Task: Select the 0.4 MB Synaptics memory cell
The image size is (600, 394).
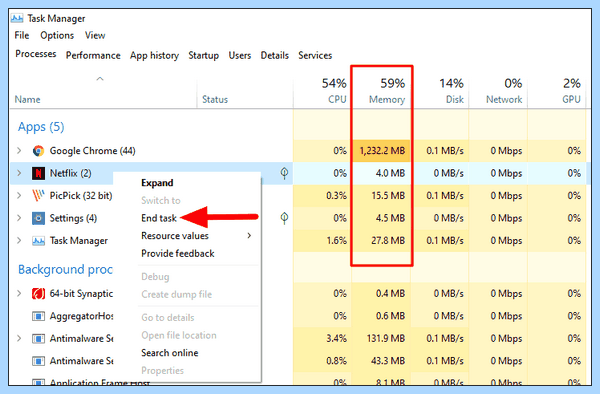Action: pos(382,293)
